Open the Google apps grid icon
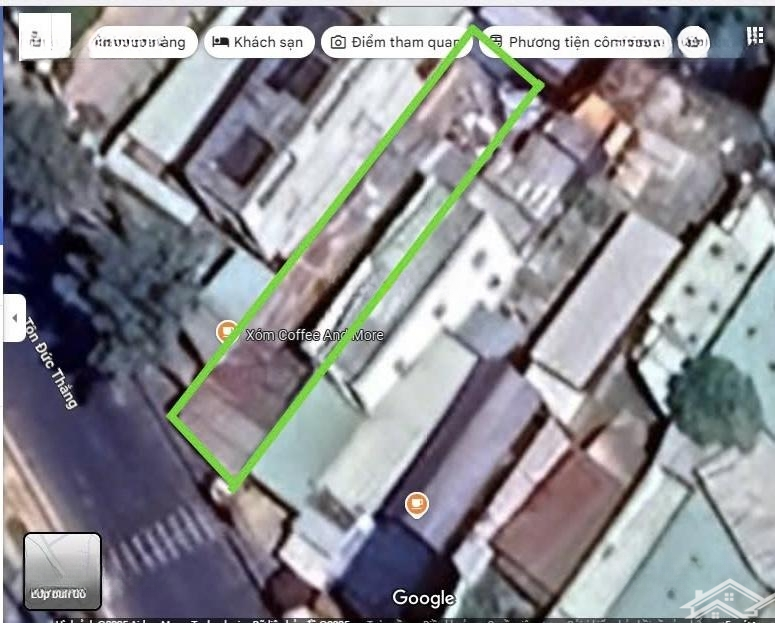 click(755, 36)
